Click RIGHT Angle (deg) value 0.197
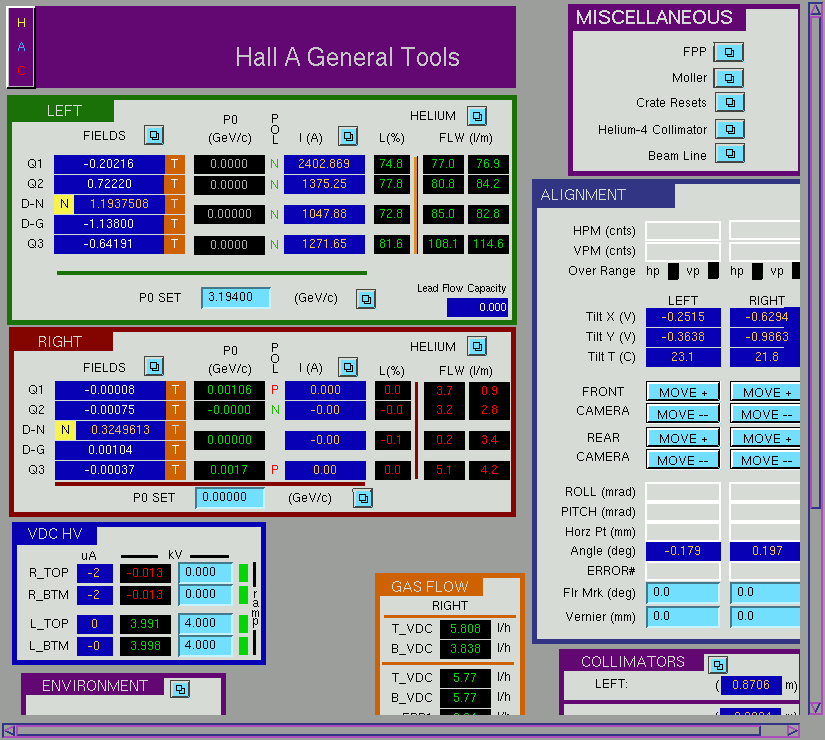Image resolution: width=825 pixels, height=740 pixels. click(x=765, y=551)
